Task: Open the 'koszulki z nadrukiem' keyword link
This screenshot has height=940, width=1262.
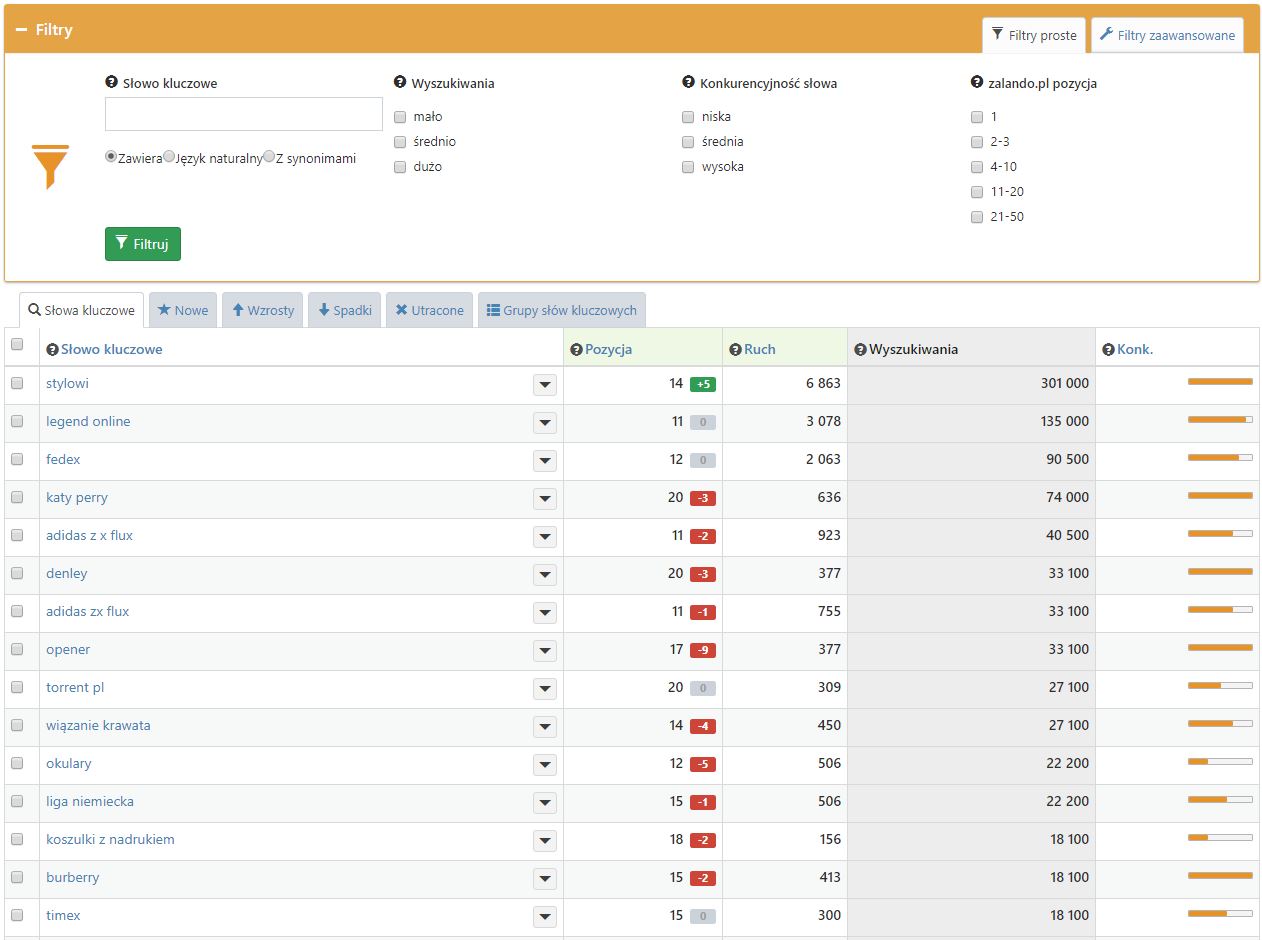Action: click(110, 839)
